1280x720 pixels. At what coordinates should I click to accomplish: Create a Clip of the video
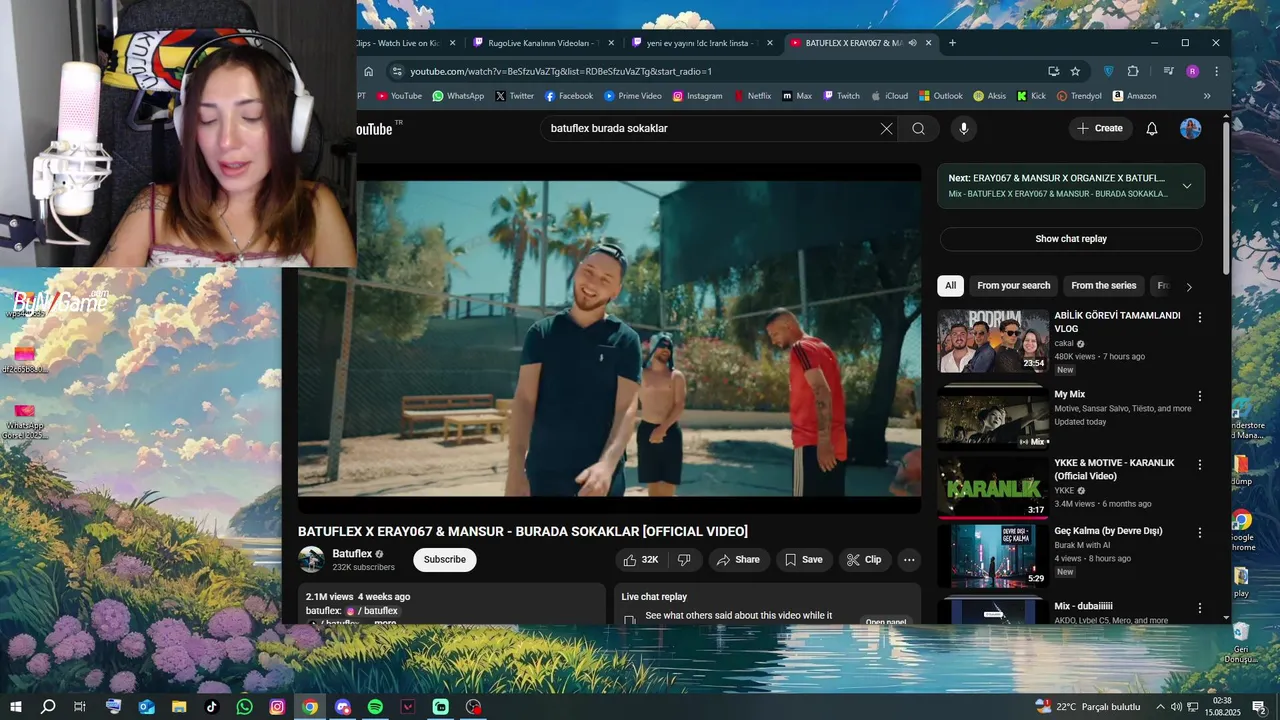tap(864, 560)
